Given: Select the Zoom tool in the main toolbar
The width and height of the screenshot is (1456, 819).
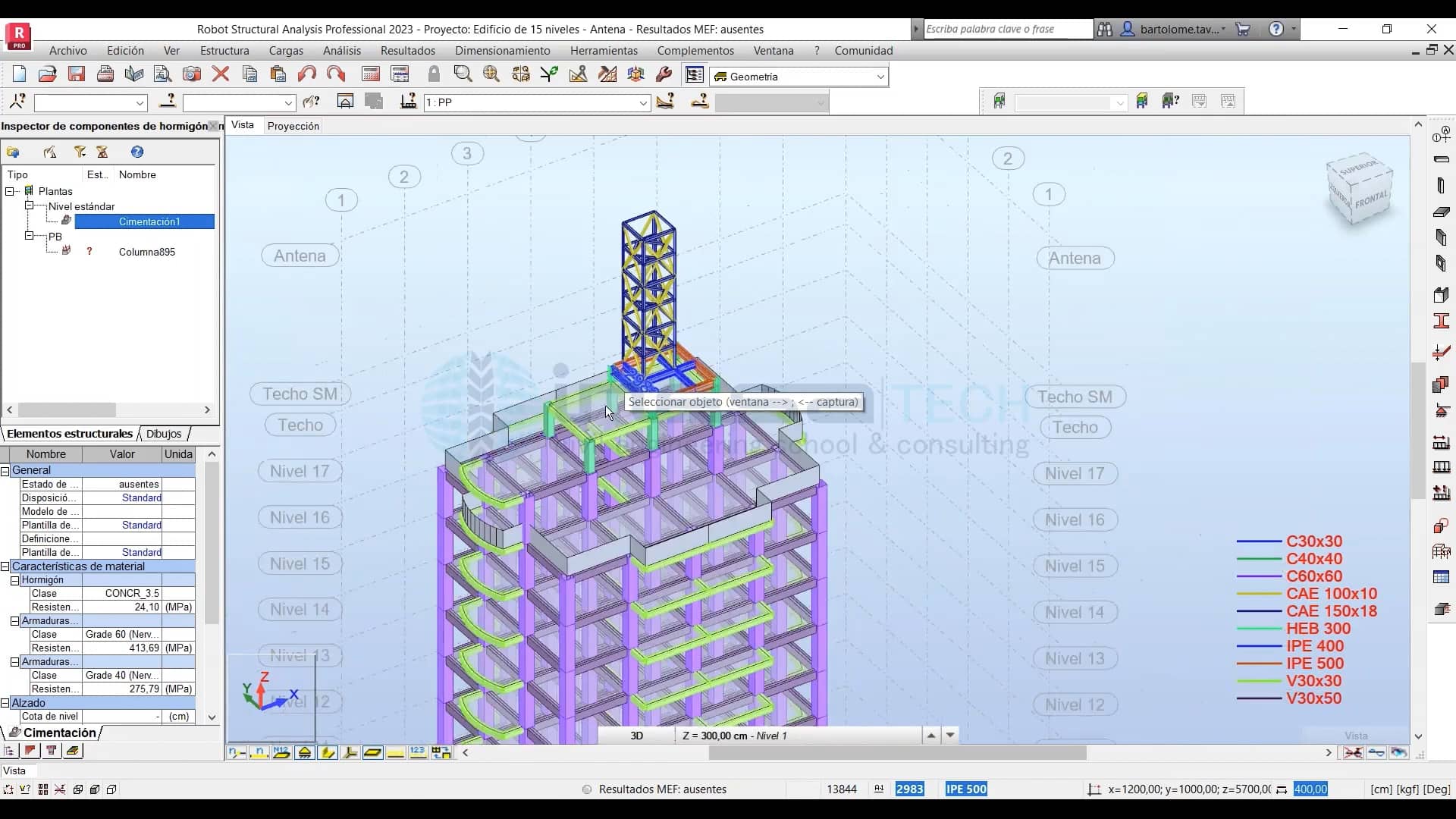Looking at the screenshot, I should point(463,74).
